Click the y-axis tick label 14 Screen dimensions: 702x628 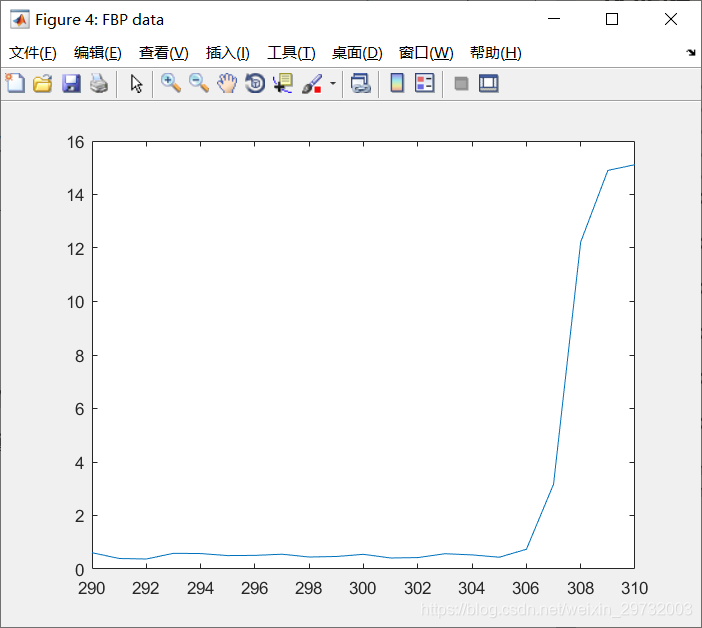coord(75,195)
